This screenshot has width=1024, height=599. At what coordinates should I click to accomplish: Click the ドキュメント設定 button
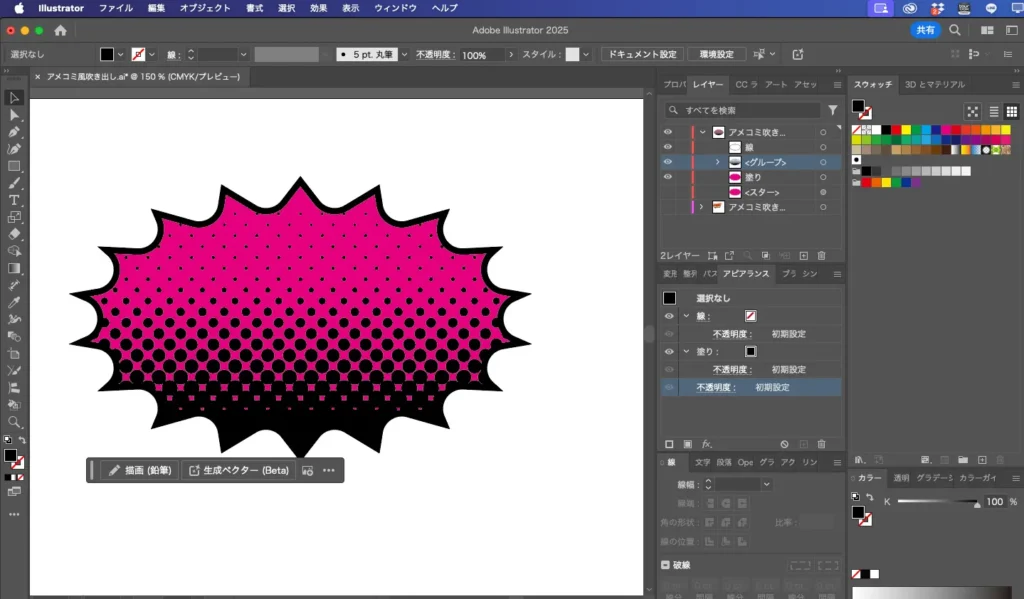tap(642, 54)
